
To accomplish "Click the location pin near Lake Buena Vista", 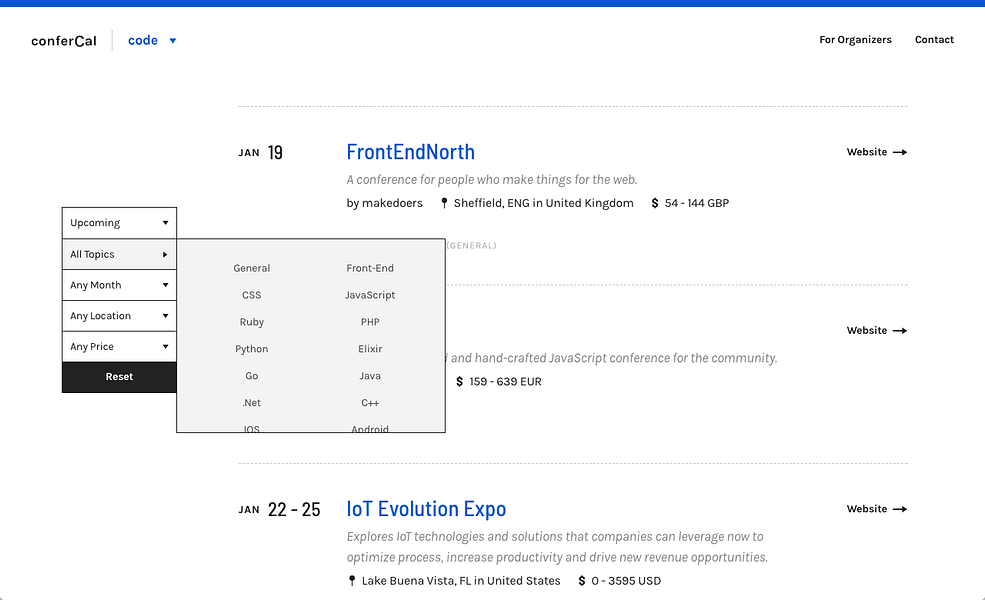I will [352, 581].
